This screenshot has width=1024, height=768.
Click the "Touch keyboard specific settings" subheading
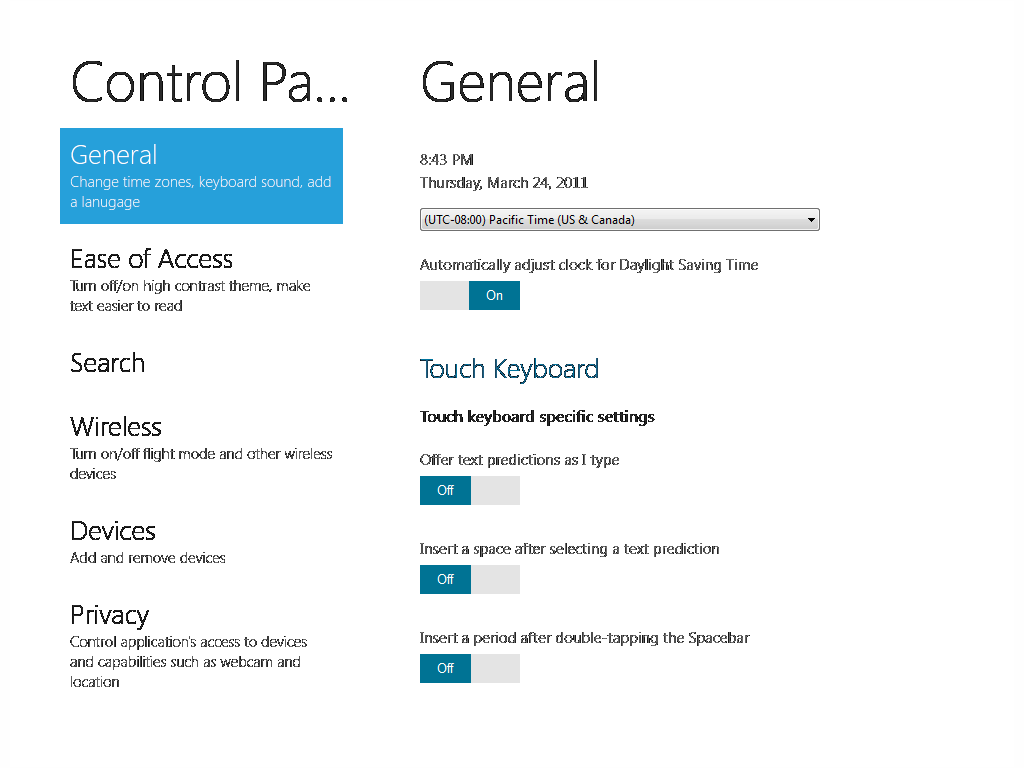tap(537, 416)
